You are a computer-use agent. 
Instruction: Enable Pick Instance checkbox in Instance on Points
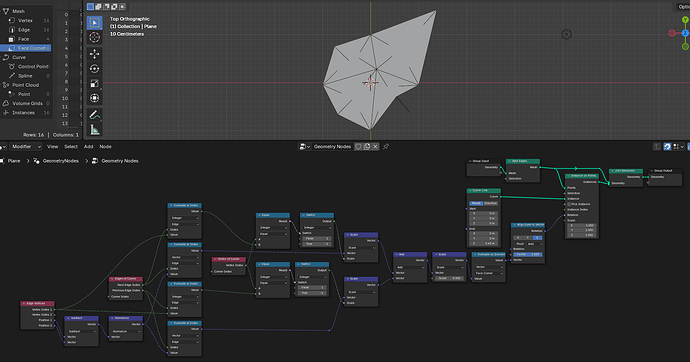coord(569,204)
